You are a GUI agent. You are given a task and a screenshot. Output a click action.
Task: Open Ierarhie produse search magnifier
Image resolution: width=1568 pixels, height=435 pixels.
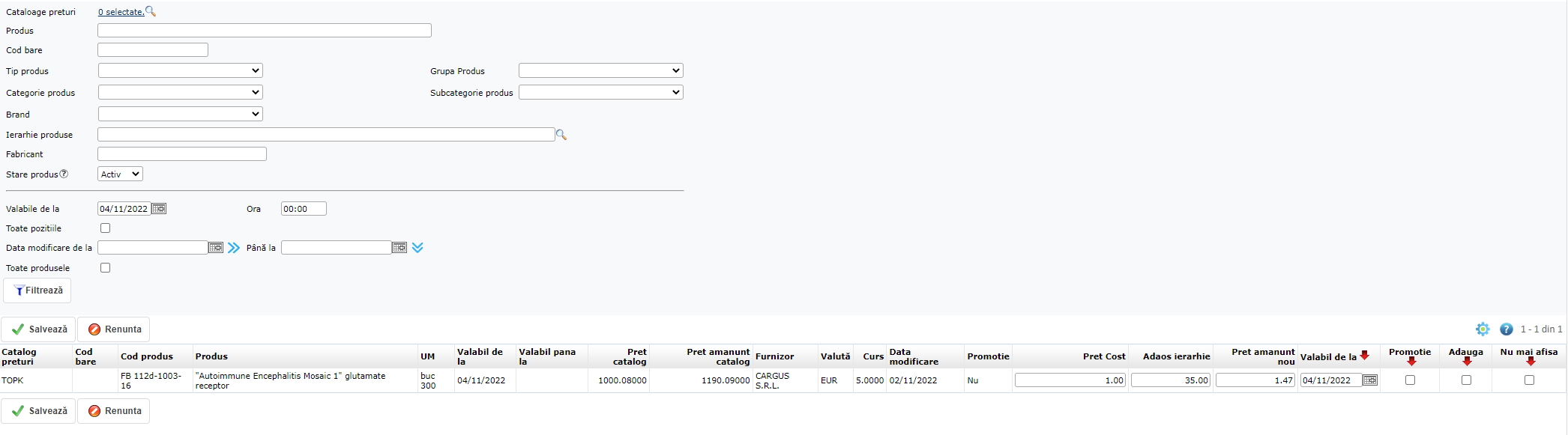click(561, 135)
